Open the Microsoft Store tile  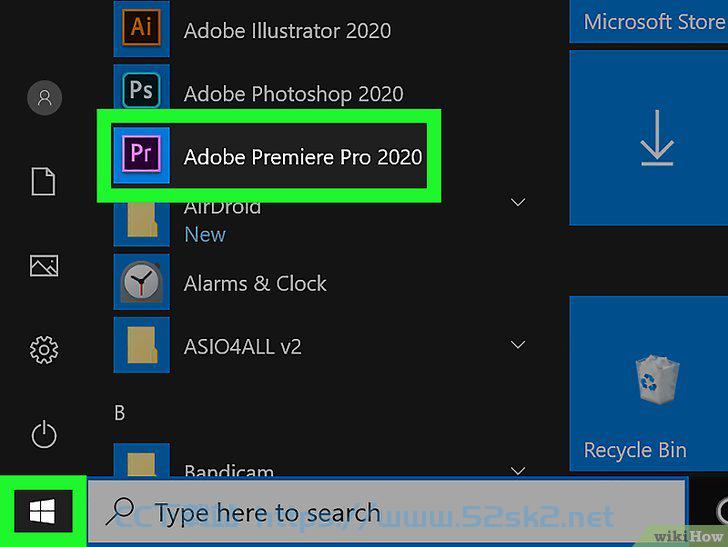point(649,21)
